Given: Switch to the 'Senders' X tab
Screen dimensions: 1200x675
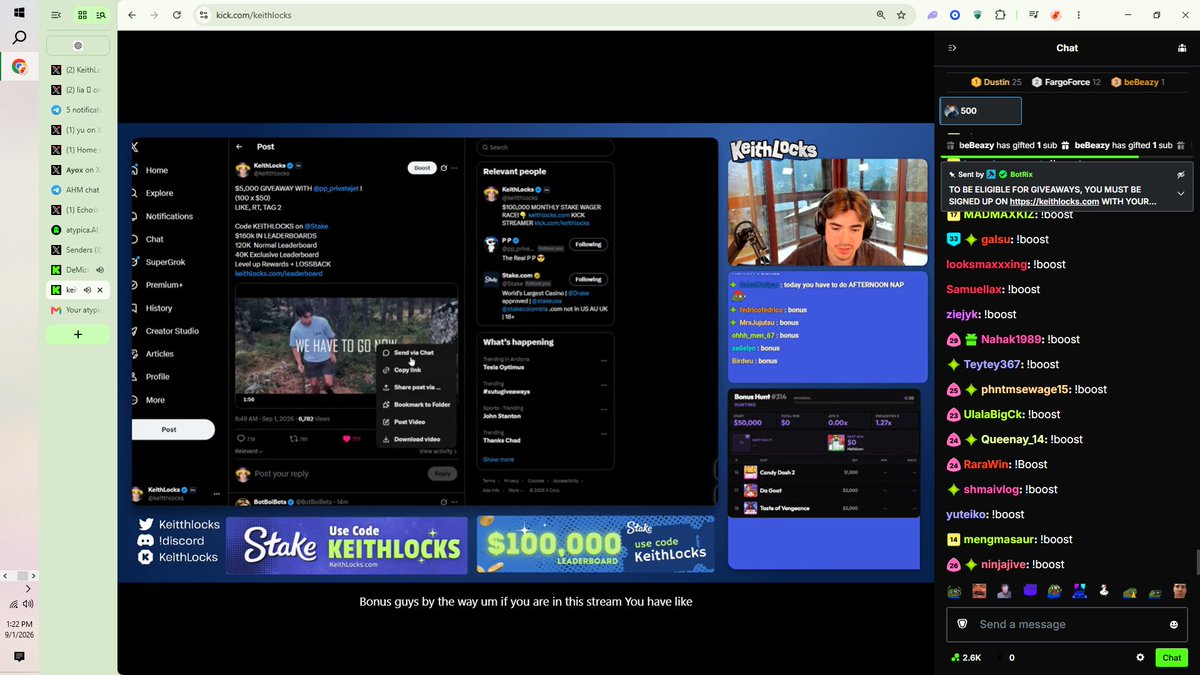Looking at the screenshot, I should click(x=77, y=250).
